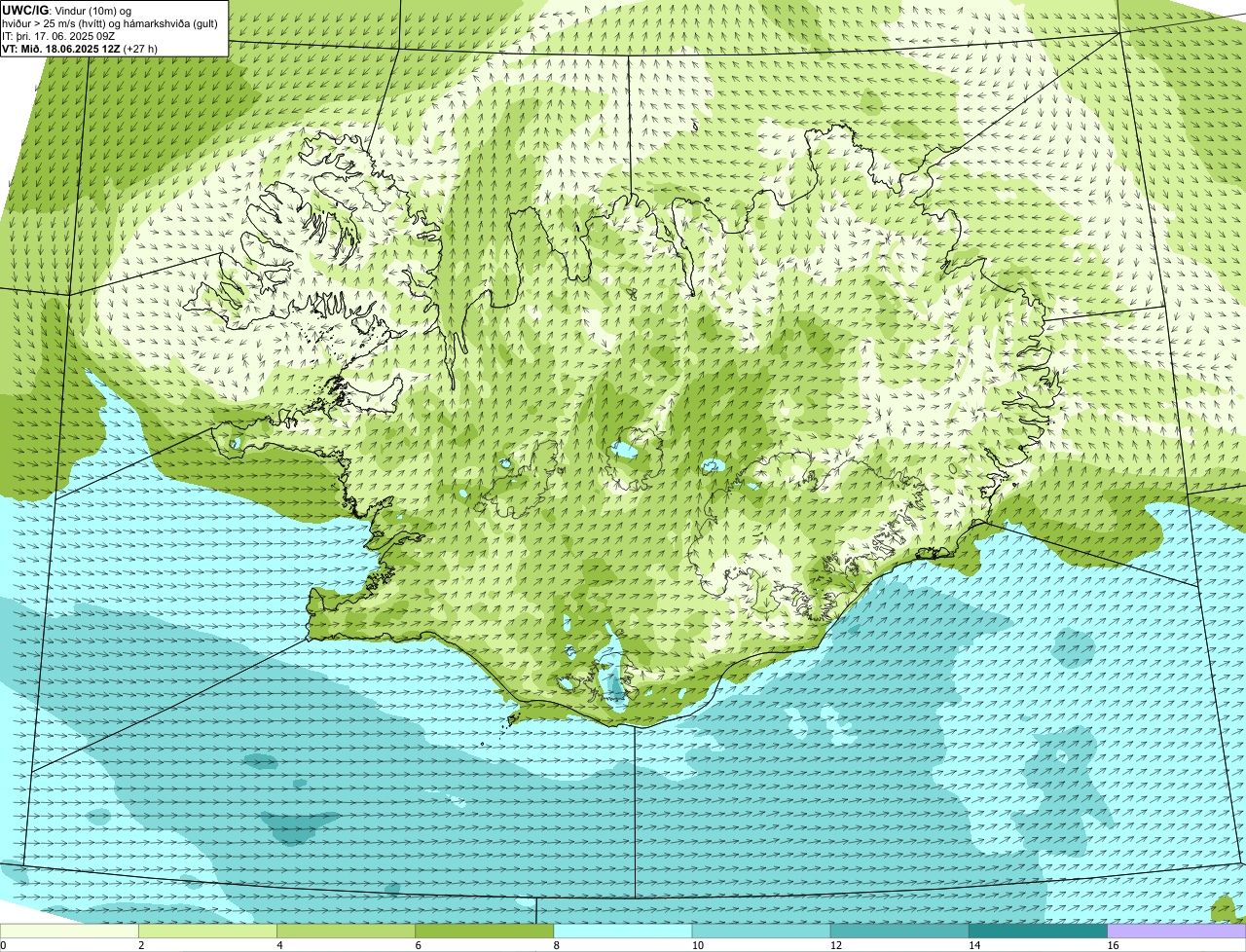Click the legend label '16'

[1113, 945]
